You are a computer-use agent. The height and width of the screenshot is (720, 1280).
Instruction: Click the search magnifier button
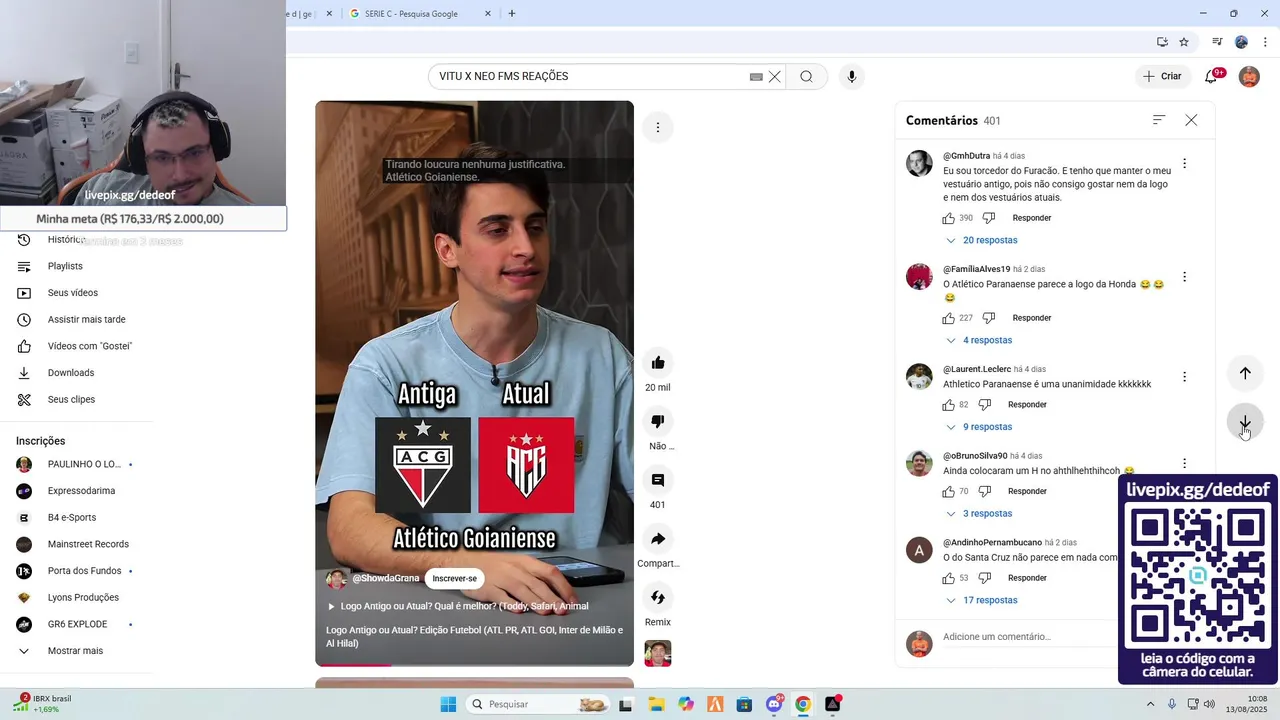pyautogui.click(x=806, y=77)
